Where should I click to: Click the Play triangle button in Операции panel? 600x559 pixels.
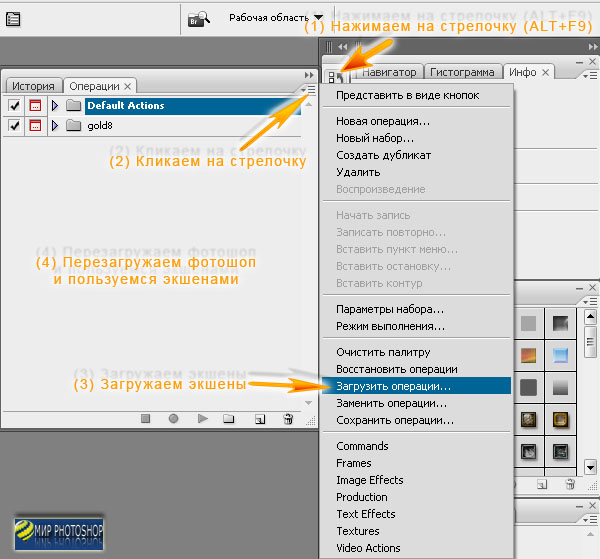203,419
